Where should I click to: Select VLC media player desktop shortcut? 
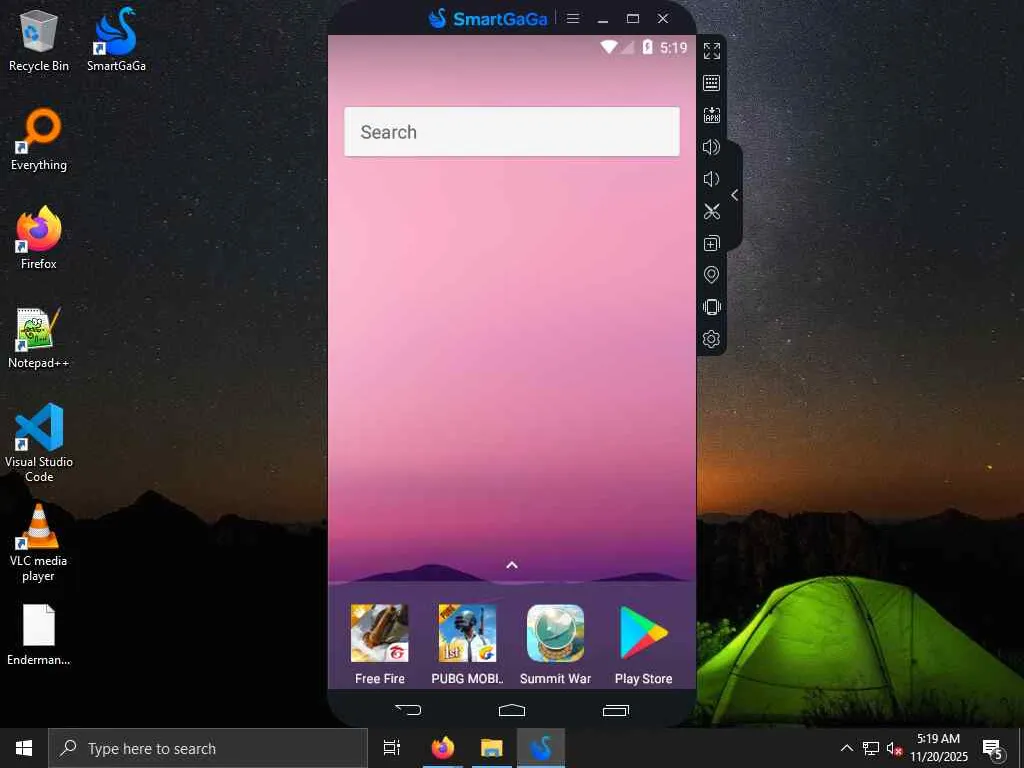[x=39, y=543]
